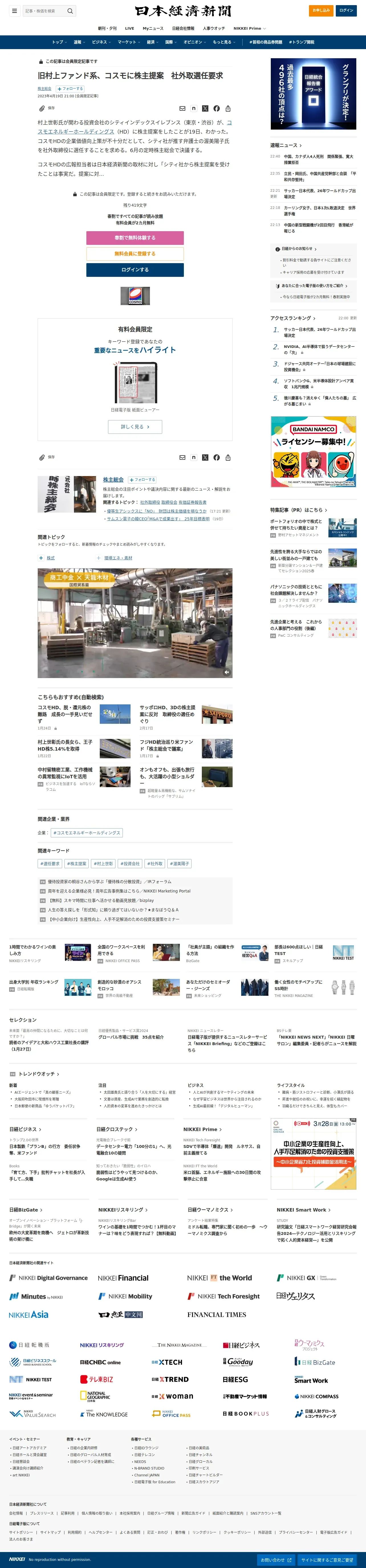Open the 人事ウオッチ menu item
The width and height of the screenshot is (366, 1568).
[x=213, y=28]
